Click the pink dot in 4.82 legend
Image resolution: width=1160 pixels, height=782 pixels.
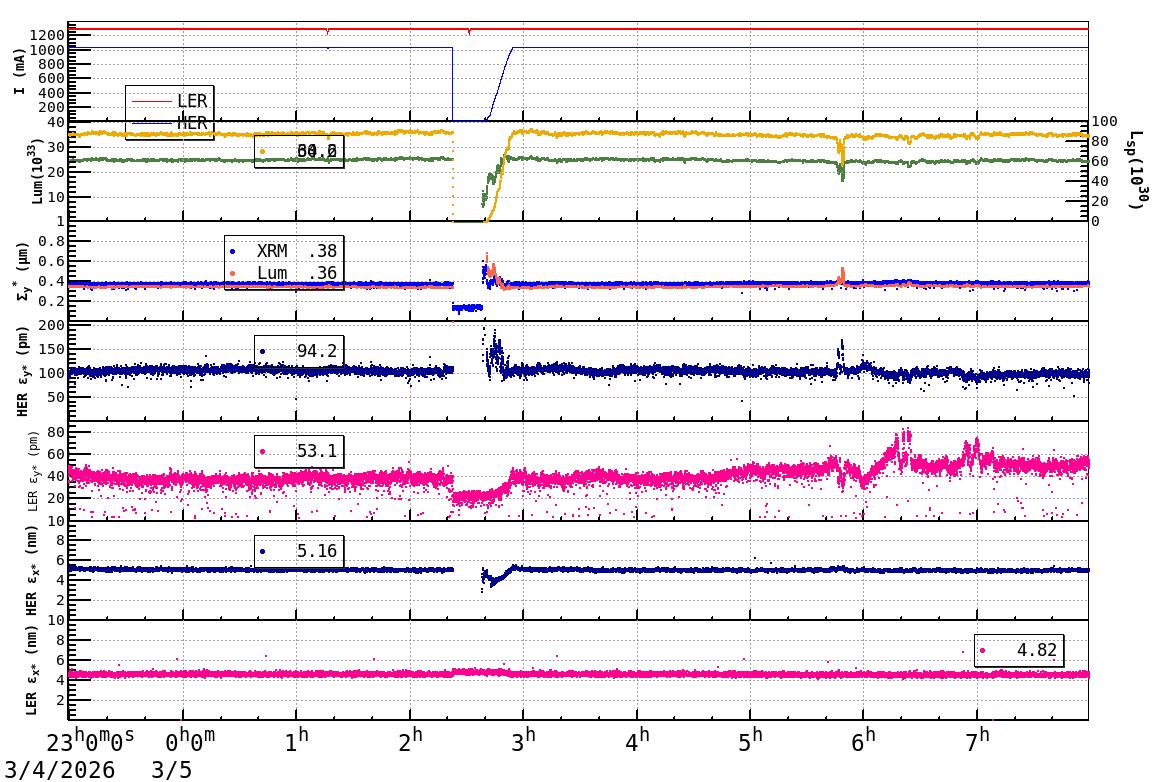click(983, 650)
